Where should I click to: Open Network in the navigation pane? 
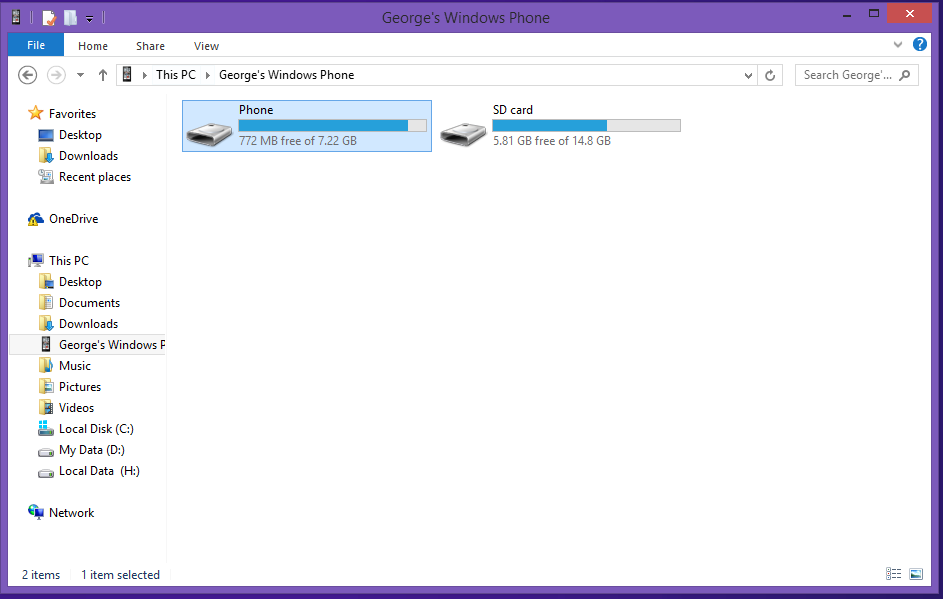[72, 513]
